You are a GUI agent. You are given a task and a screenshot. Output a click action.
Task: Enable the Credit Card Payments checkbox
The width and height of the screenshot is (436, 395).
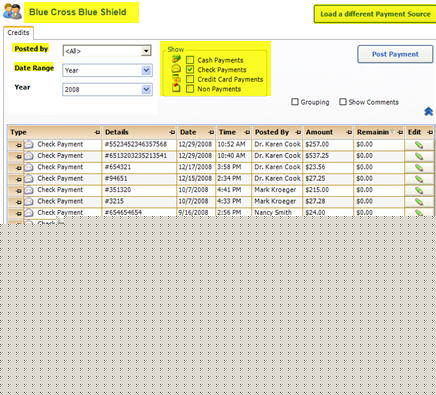(190, 79)
